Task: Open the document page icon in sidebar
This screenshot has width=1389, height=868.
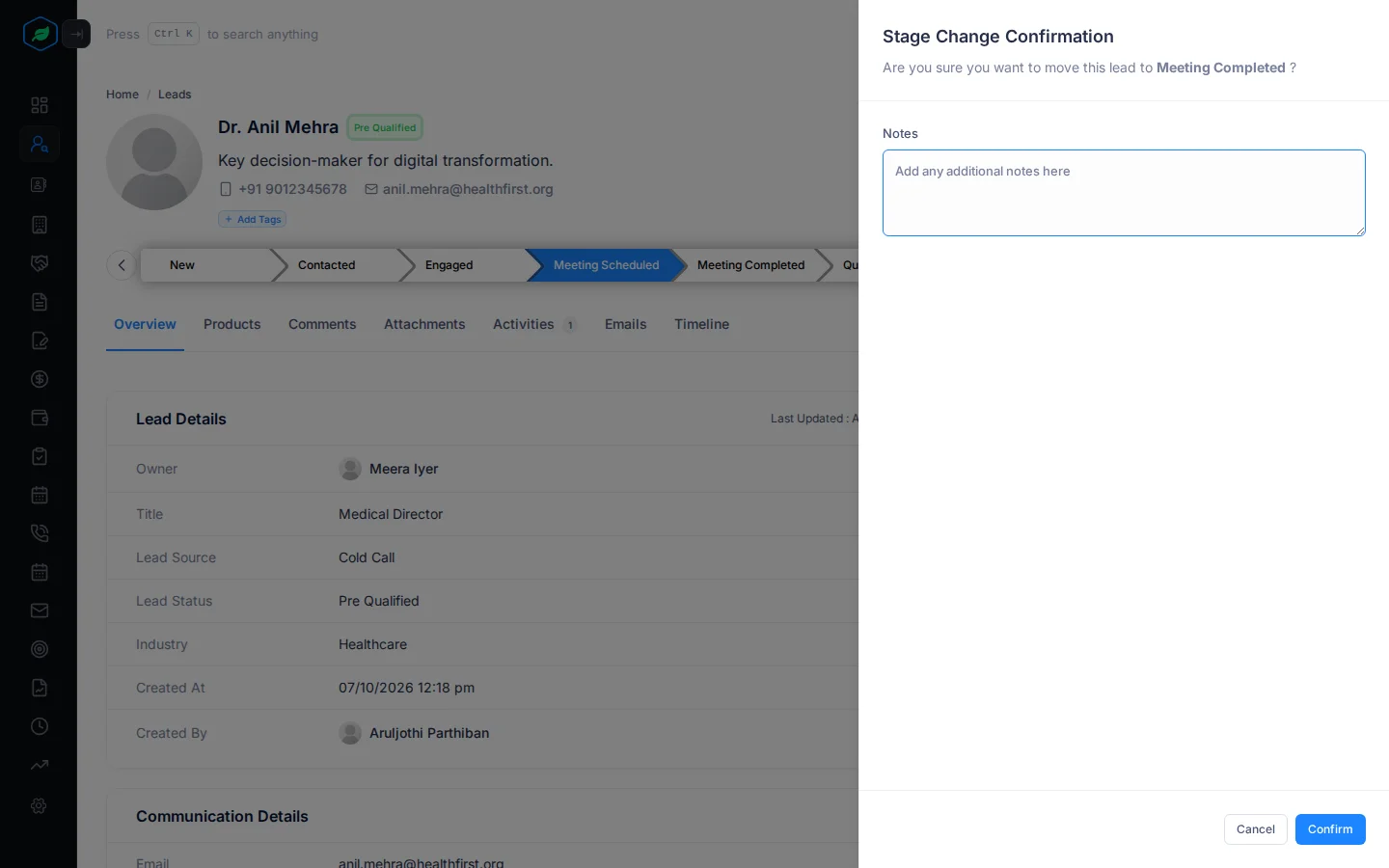Action: click(40, 302)
